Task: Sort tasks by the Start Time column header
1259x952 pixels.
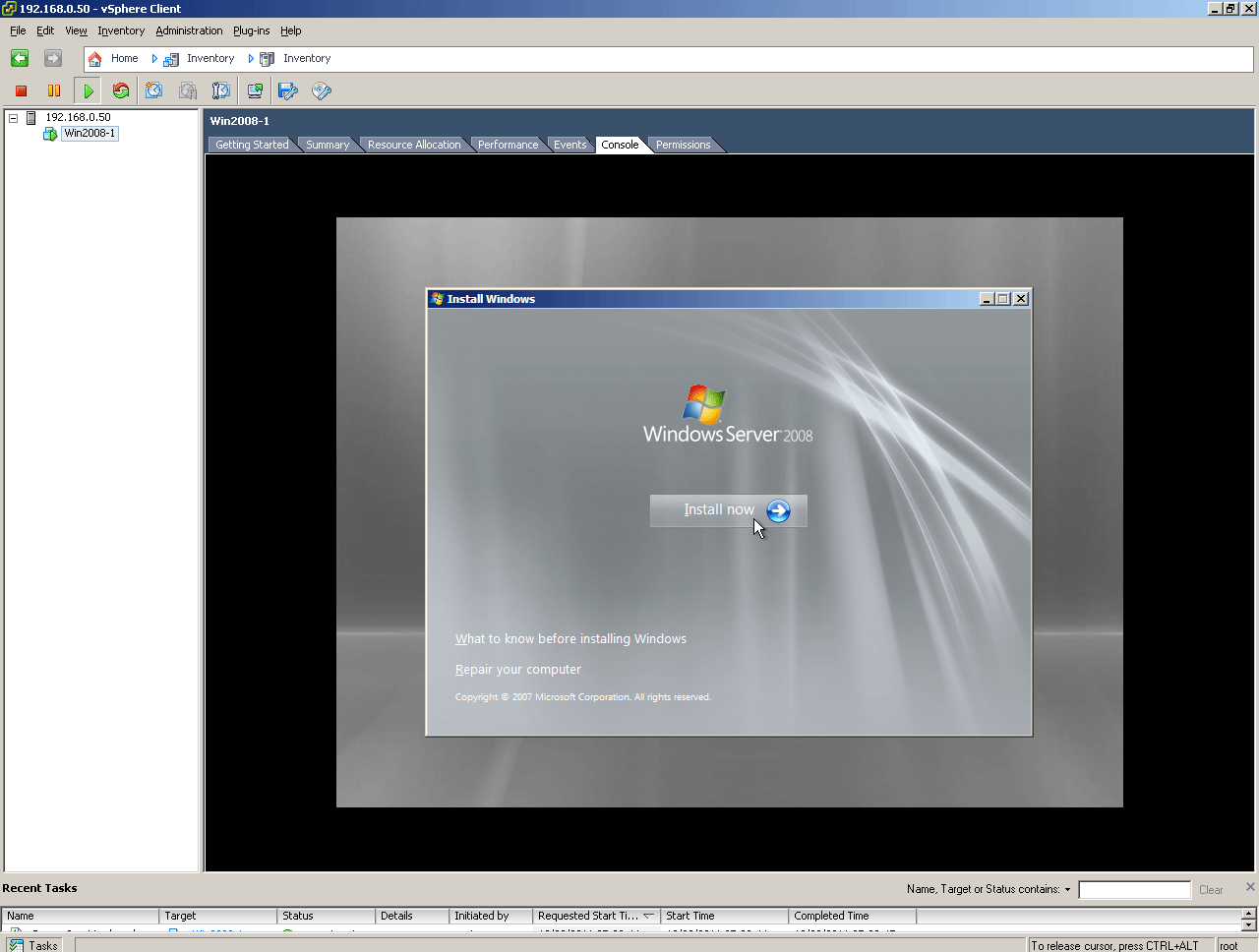Action: 725,916
